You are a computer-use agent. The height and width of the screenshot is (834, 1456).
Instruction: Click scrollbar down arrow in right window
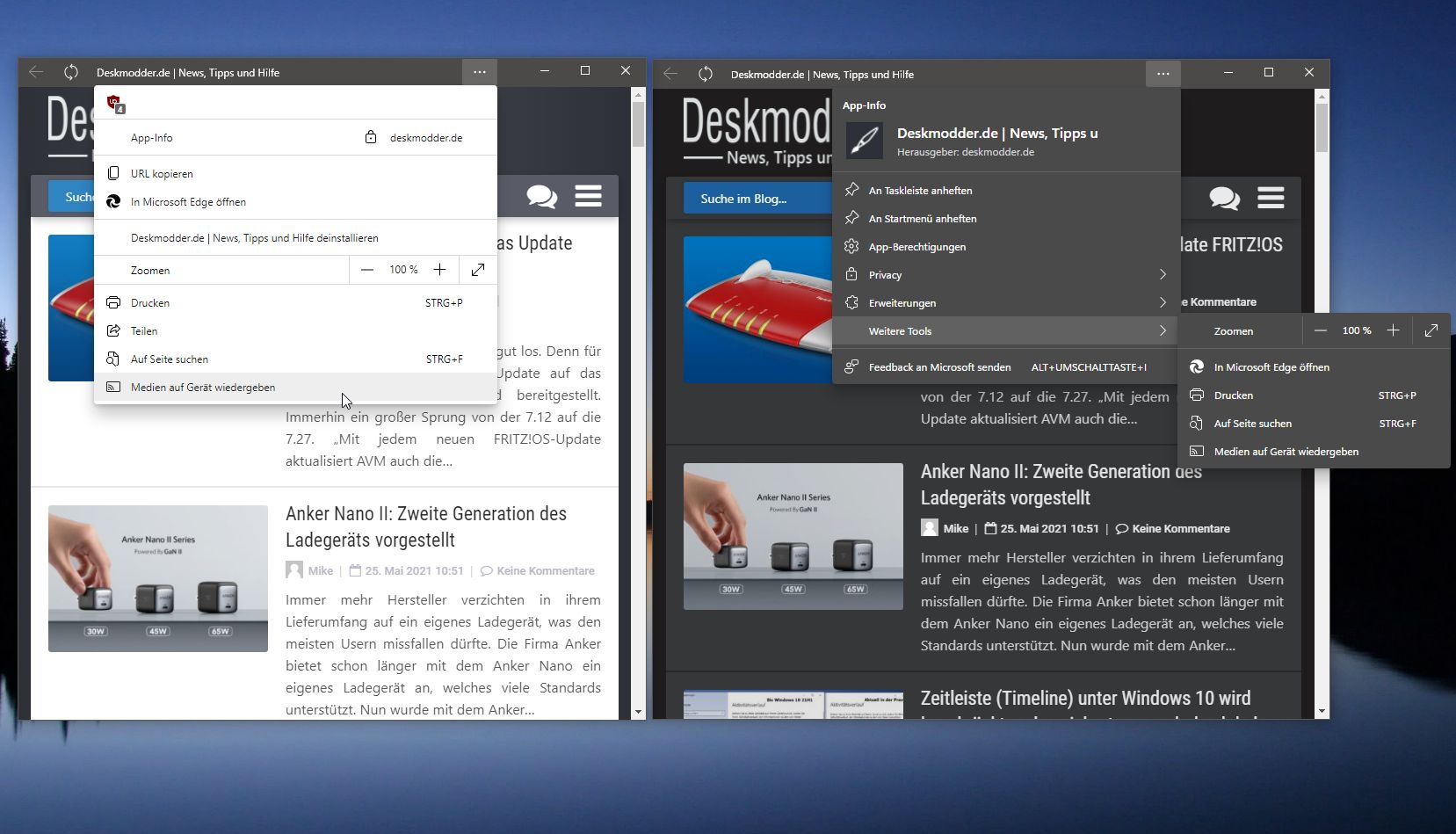point(1322,711)
